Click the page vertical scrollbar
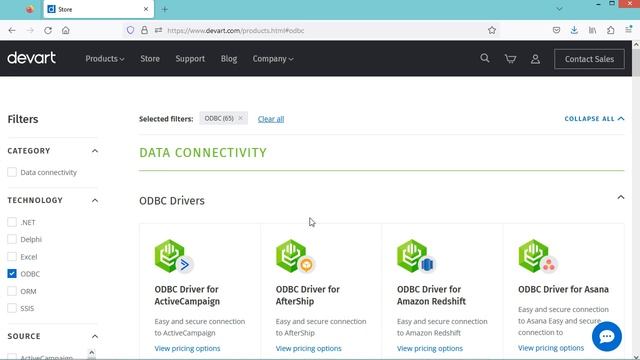Image resolution: width=640 pixels, height=360 pixels. pos(636,63)
